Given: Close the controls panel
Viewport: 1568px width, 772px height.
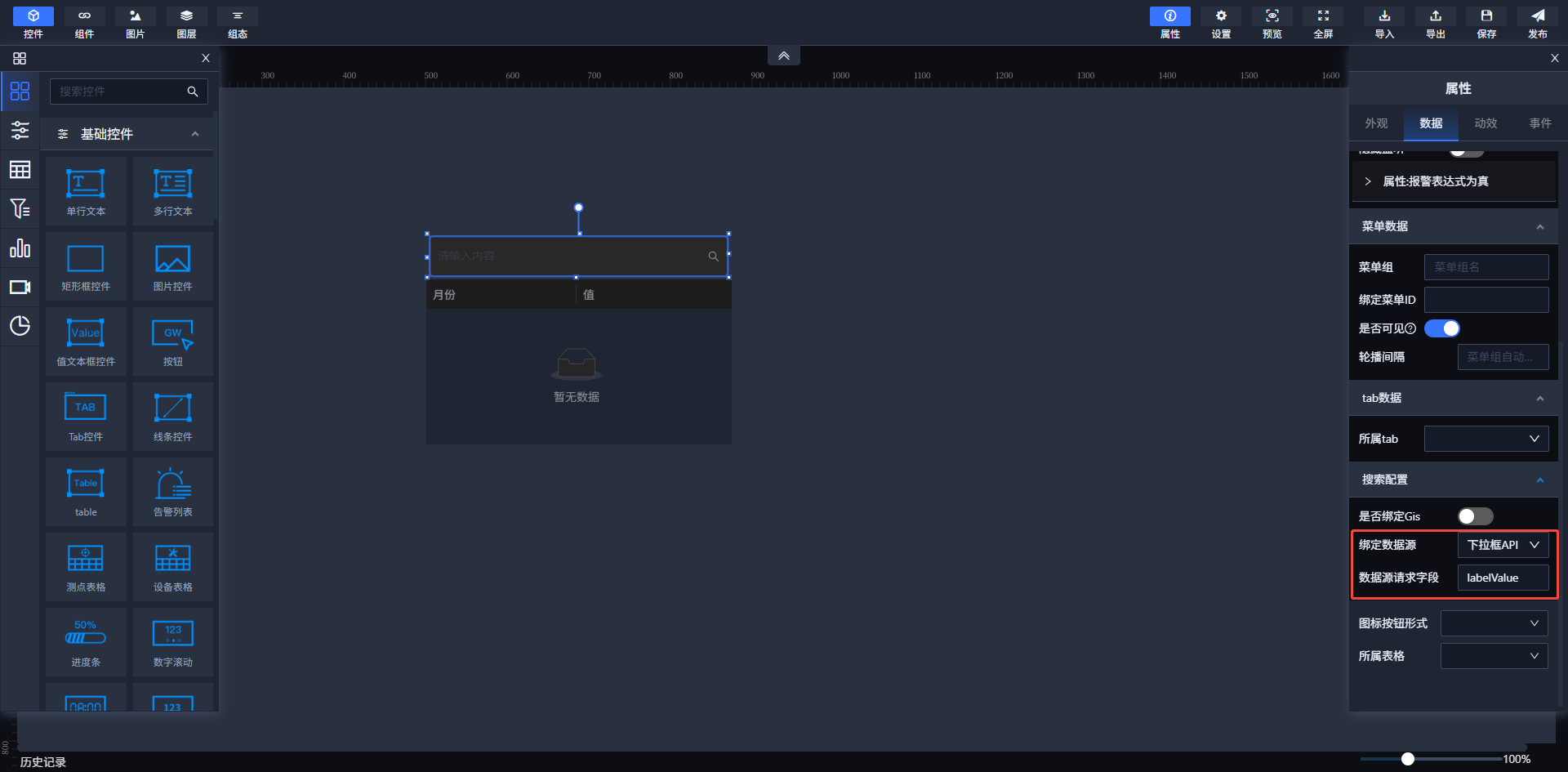Looking at the screenshot, I should (x=206, y=58).
